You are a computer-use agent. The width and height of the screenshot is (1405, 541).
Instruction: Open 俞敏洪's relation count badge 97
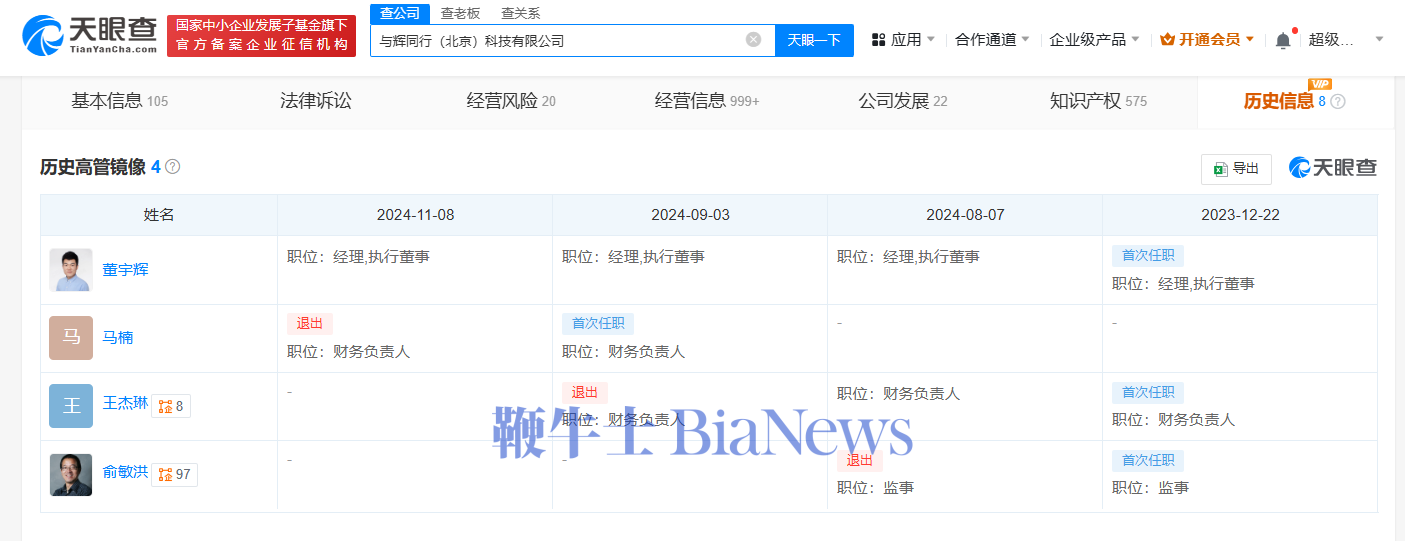174,474
